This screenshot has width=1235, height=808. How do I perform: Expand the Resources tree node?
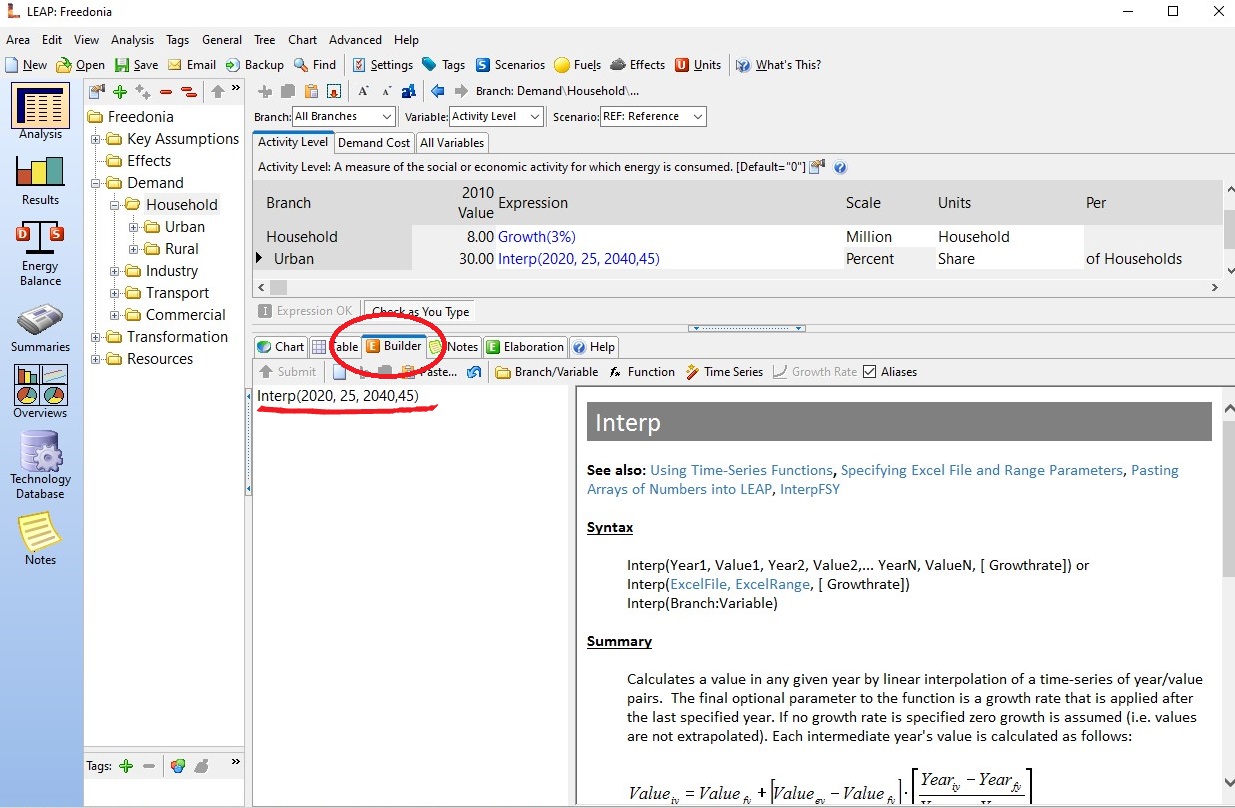pos(97,359)
